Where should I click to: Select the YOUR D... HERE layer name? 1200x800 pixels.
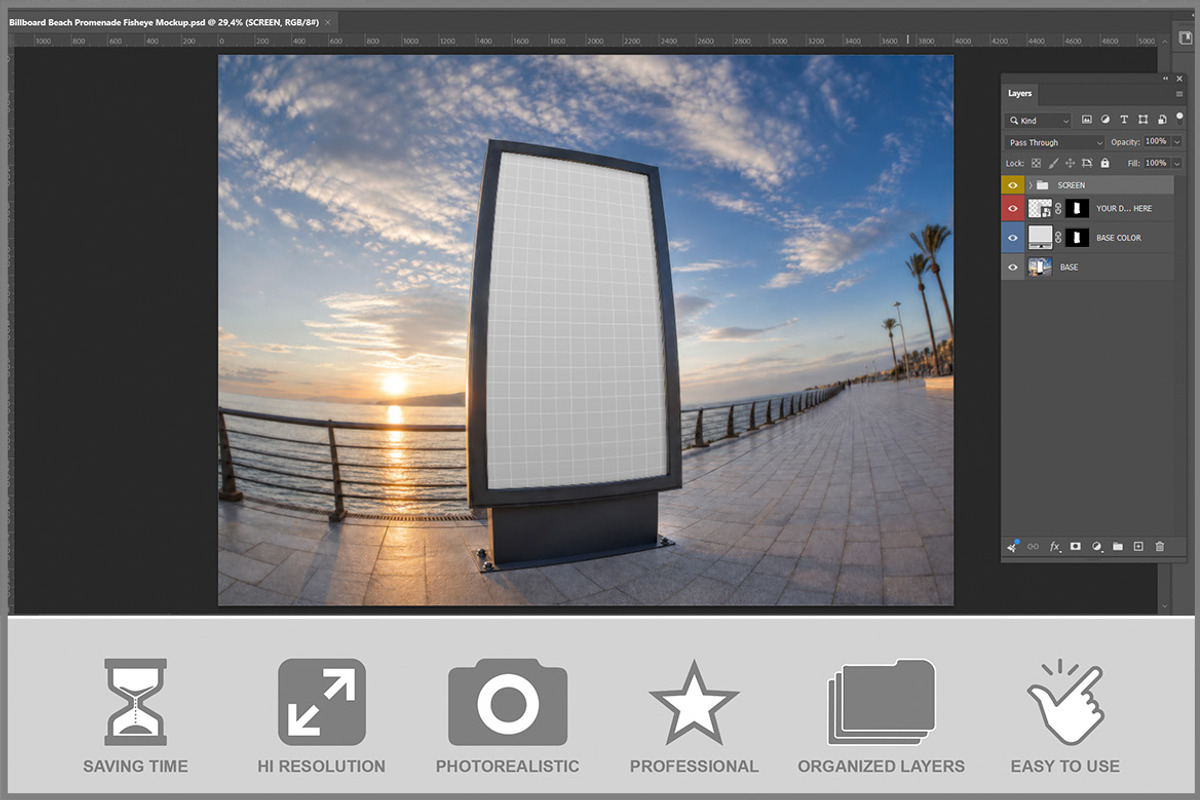[x=1124, y=208]
